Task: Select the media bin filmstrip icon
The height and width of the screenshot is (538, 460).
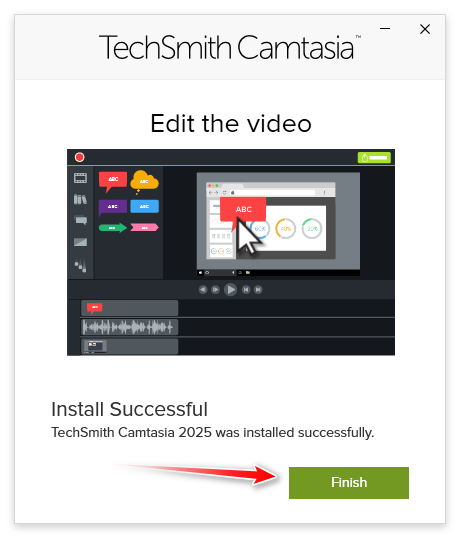Action: point(80,178)
